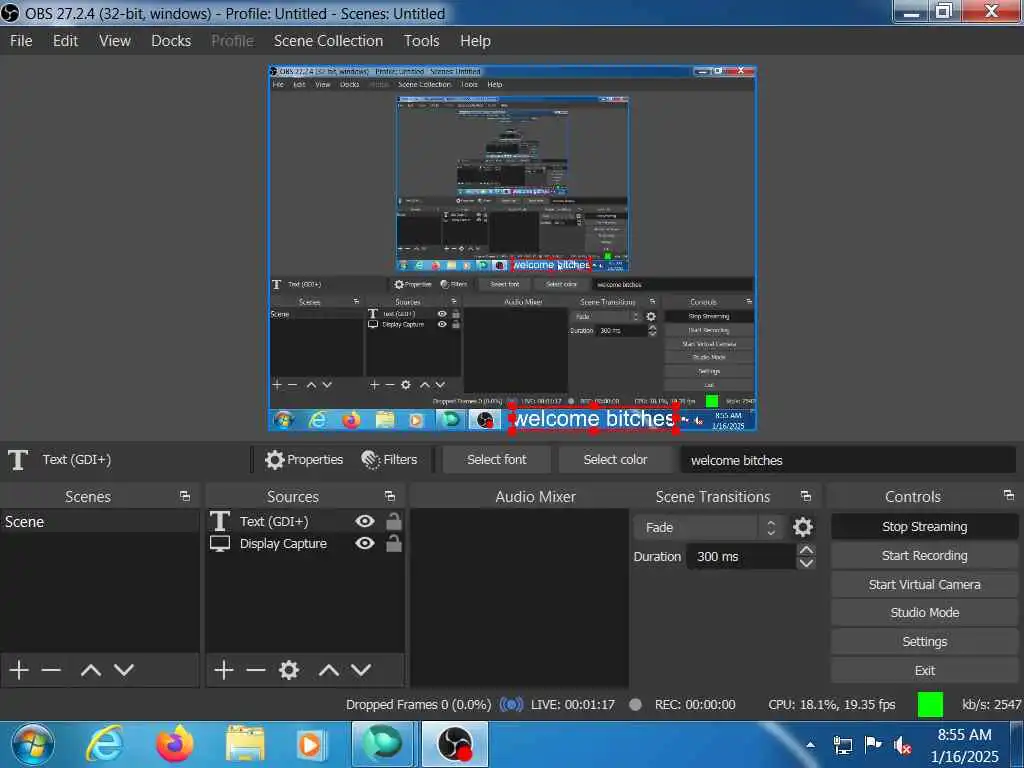Toggle visibility of Display Capture source
Screen dimensions: 1024x768
tap(365, 543)
